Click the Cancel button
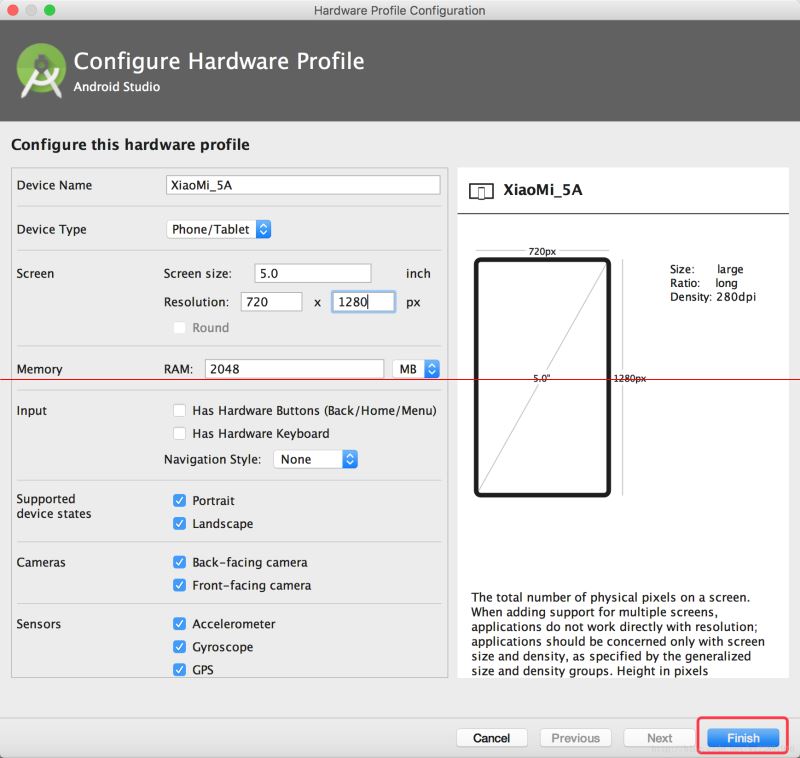Screen dimensions: 800x758 (x=491, y=738)
